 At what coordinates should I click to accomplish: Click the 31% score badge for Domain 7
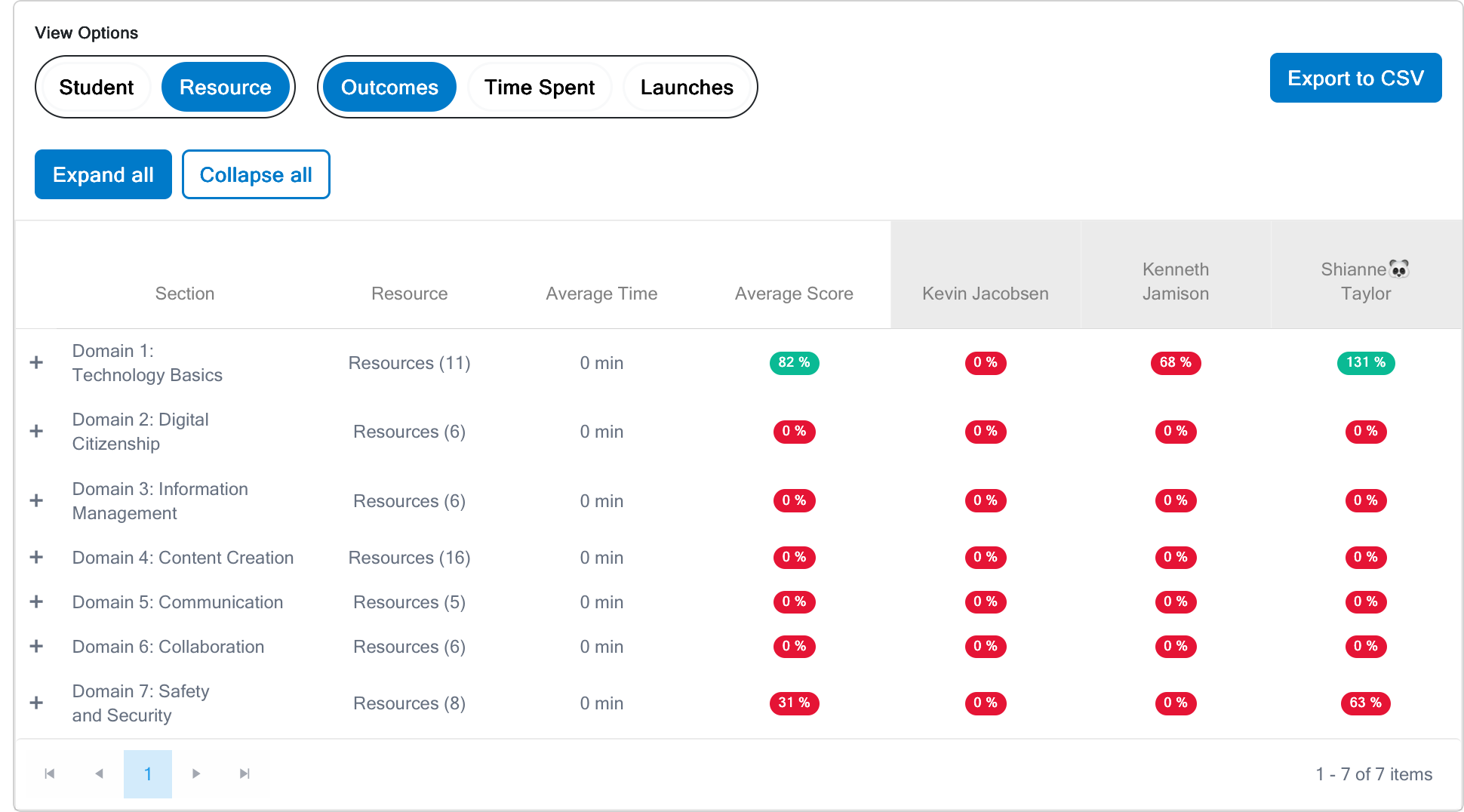794,703
